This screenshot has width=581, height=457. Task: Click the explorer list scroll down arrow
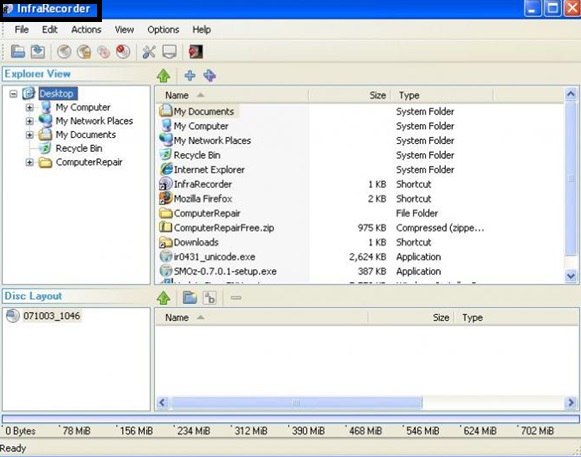tap(571, 276)
